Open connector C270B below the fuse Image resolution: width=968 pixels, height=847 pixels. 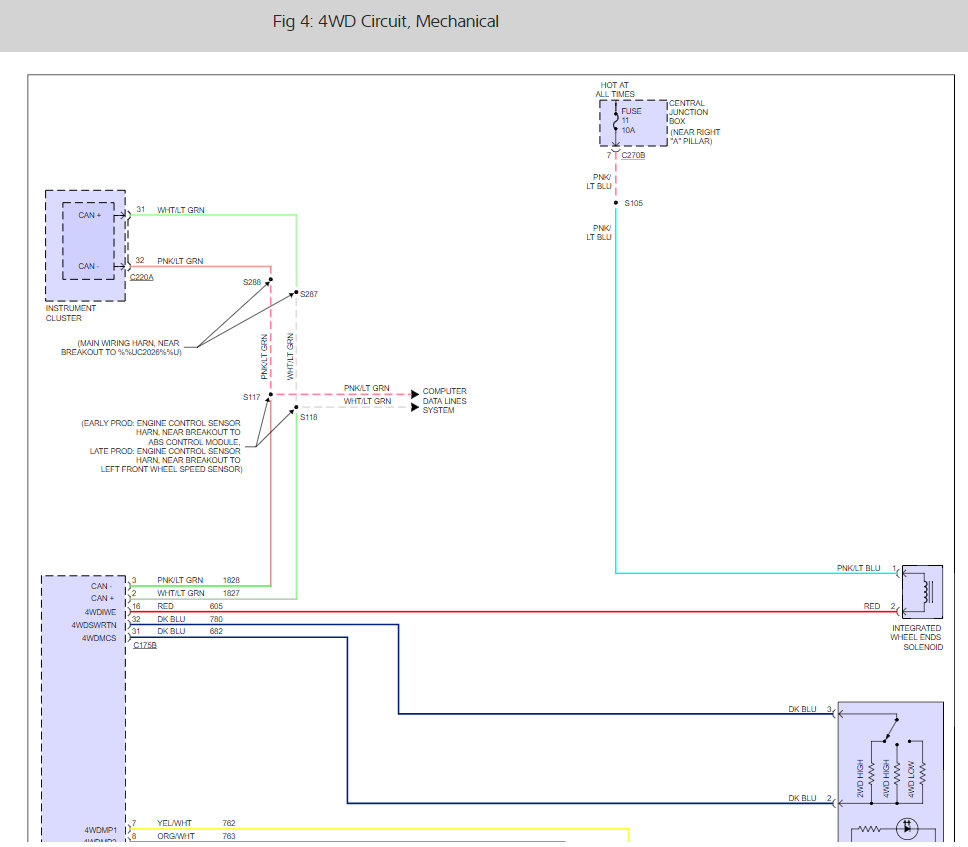[633, 156]
